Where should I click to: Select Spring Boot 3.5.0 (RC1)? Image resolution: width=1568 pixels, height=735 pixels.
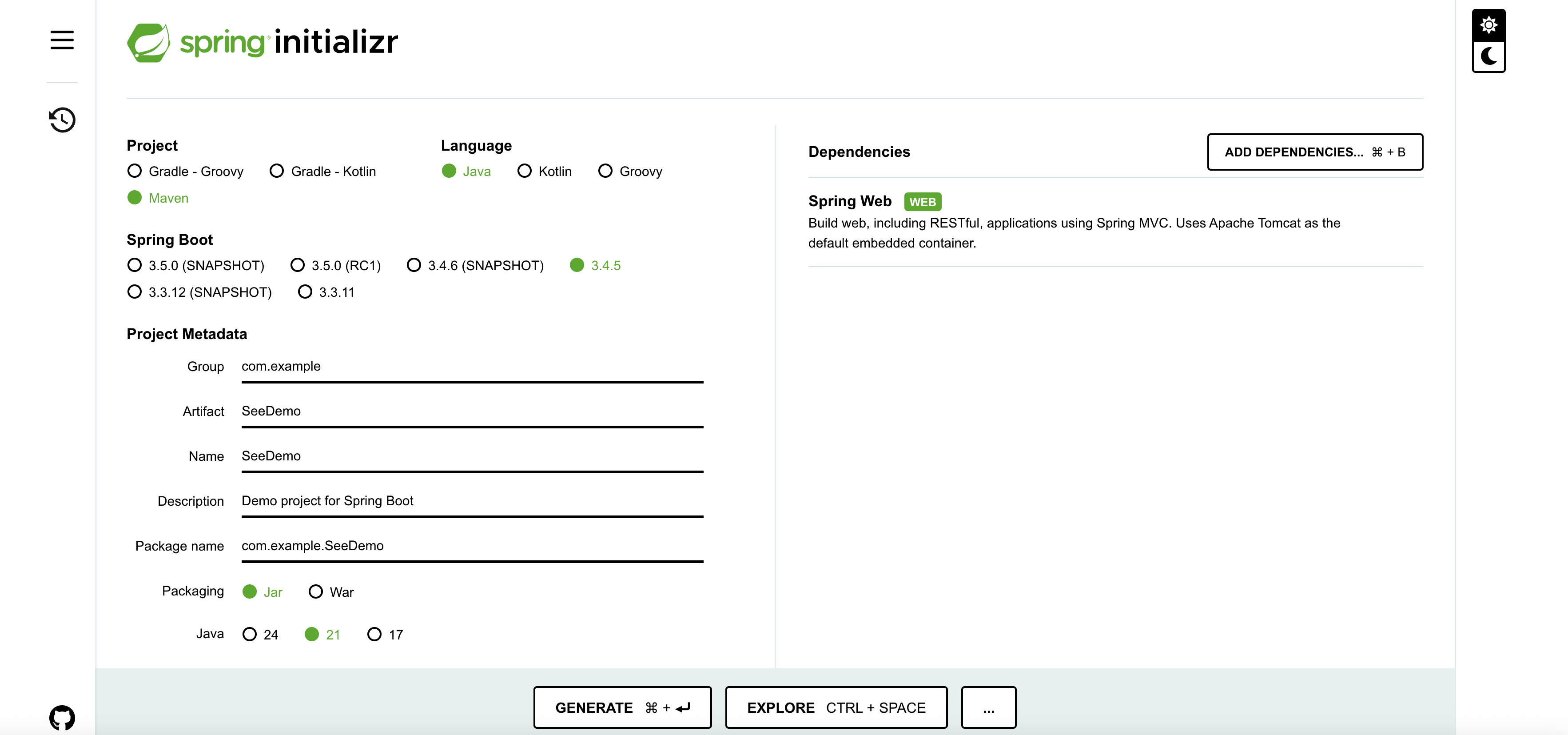tap(298, 265)
